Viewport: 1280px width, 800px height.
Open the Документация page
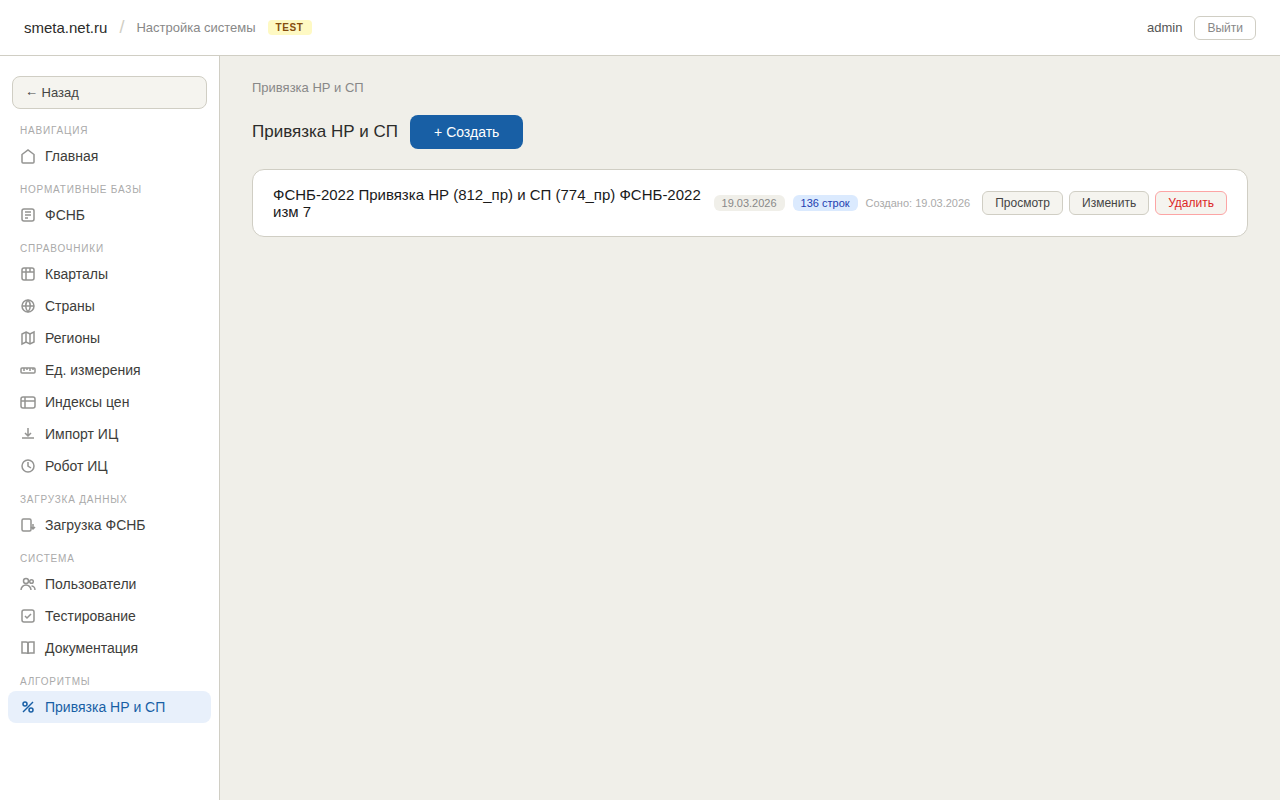[91, 648]
